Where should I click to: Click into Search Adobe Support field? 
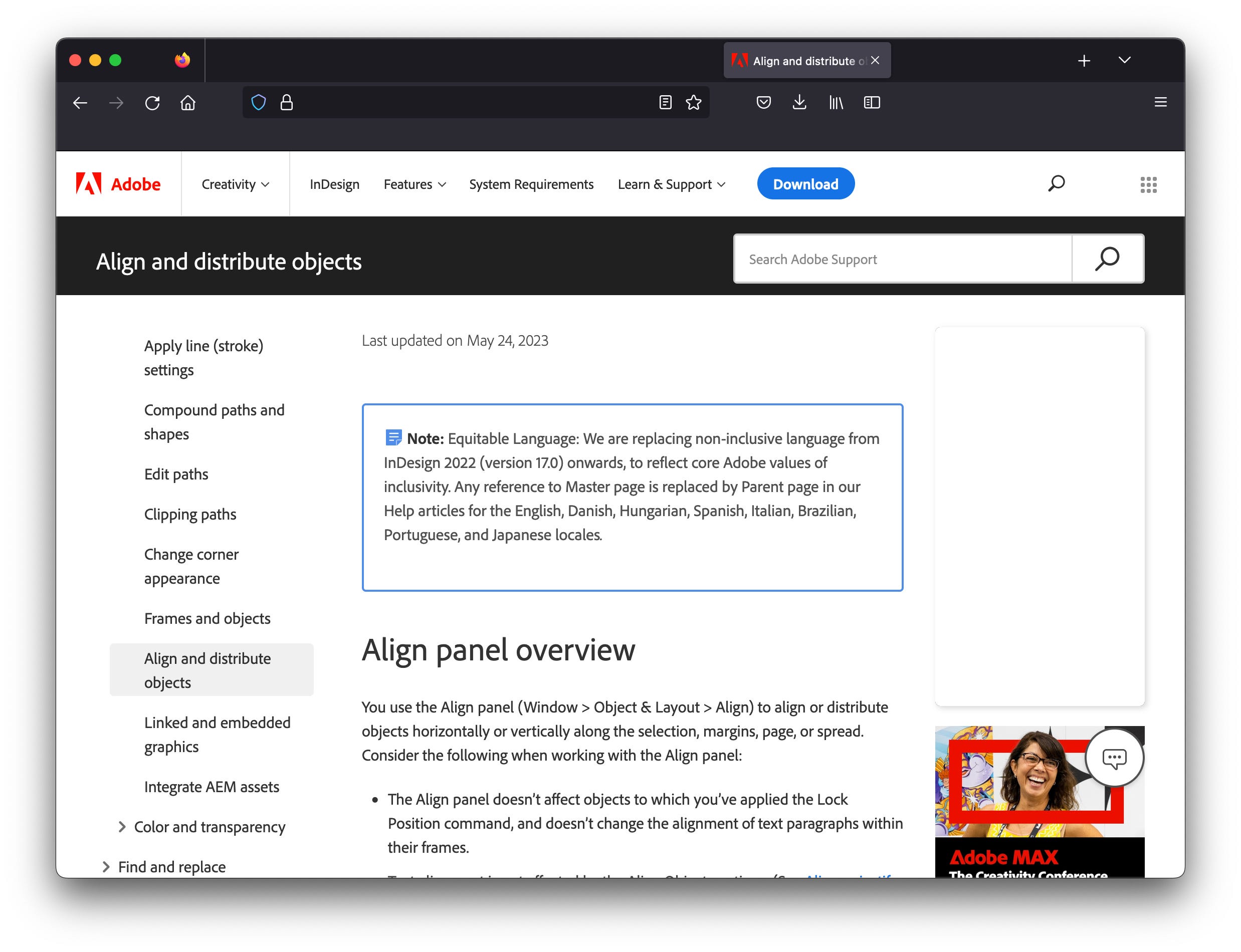pos(903,259)
